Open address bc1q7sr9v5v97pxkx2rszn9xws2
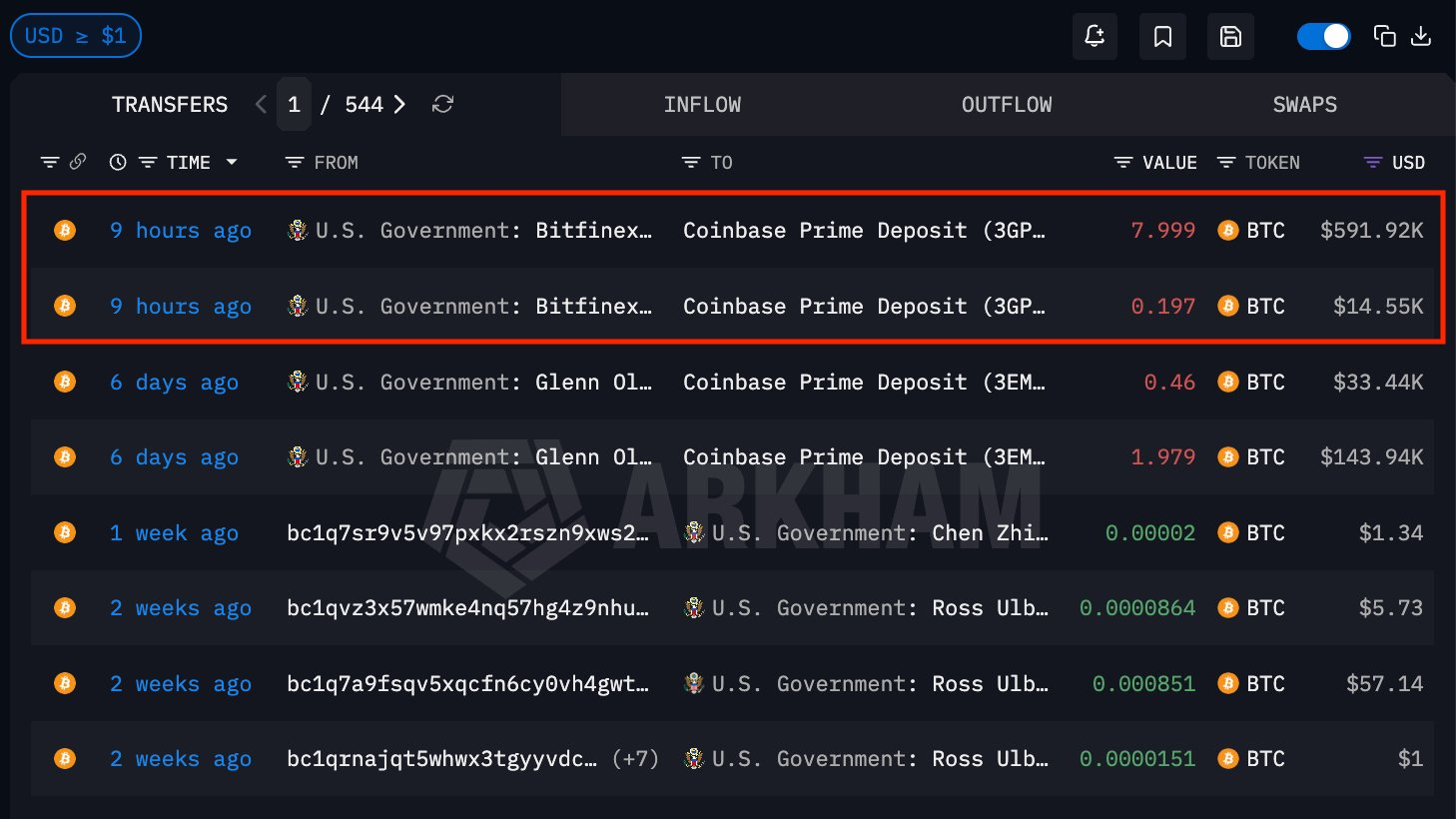This screenshot has height=819, width=1456. (x=468, y=532)
